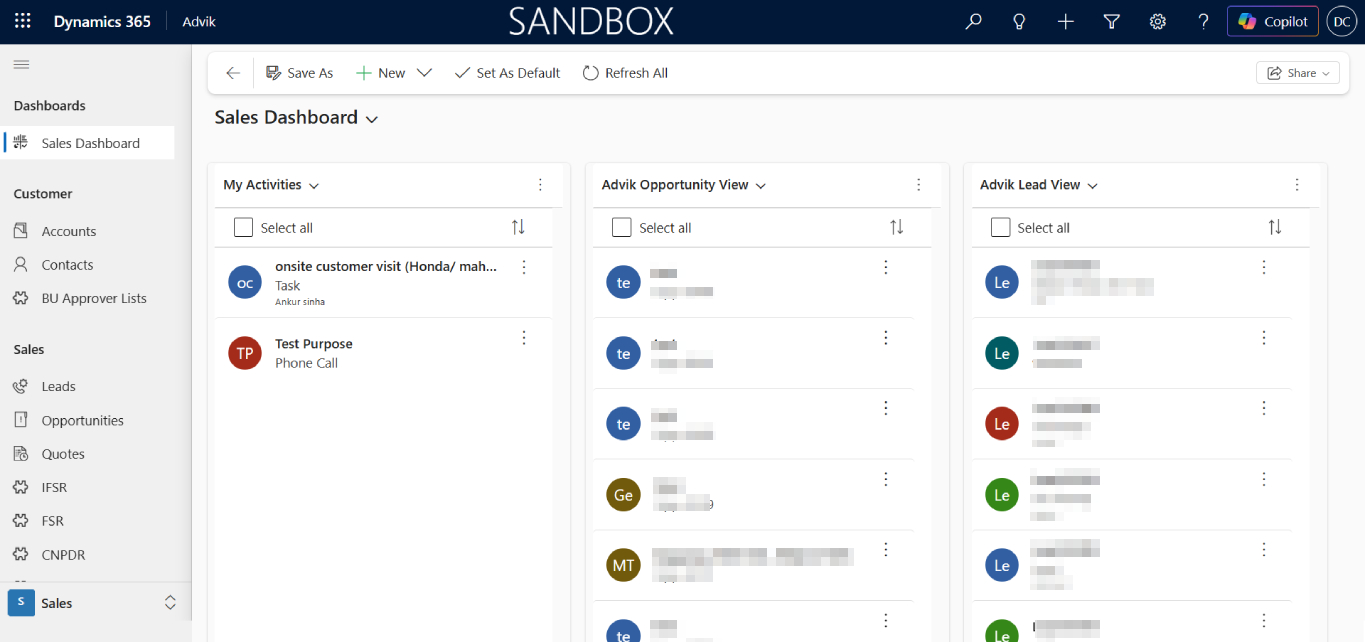
Task: Open the Share dropdown button
Action: pyautogui.click(x=1298, y=73)
